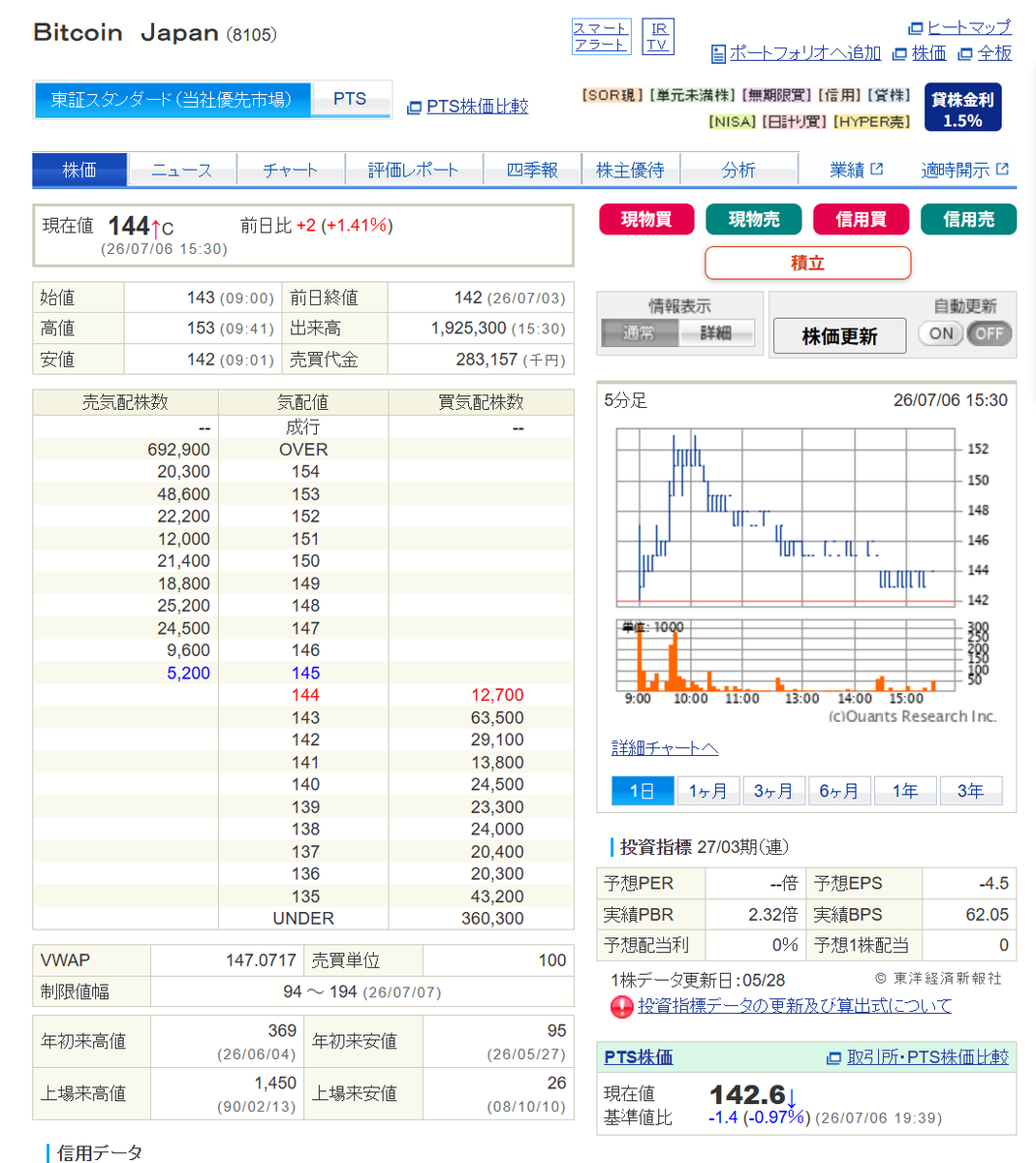
Task: Open the 分析 tab
Action: pyautogui.click(x=738, y=170)
